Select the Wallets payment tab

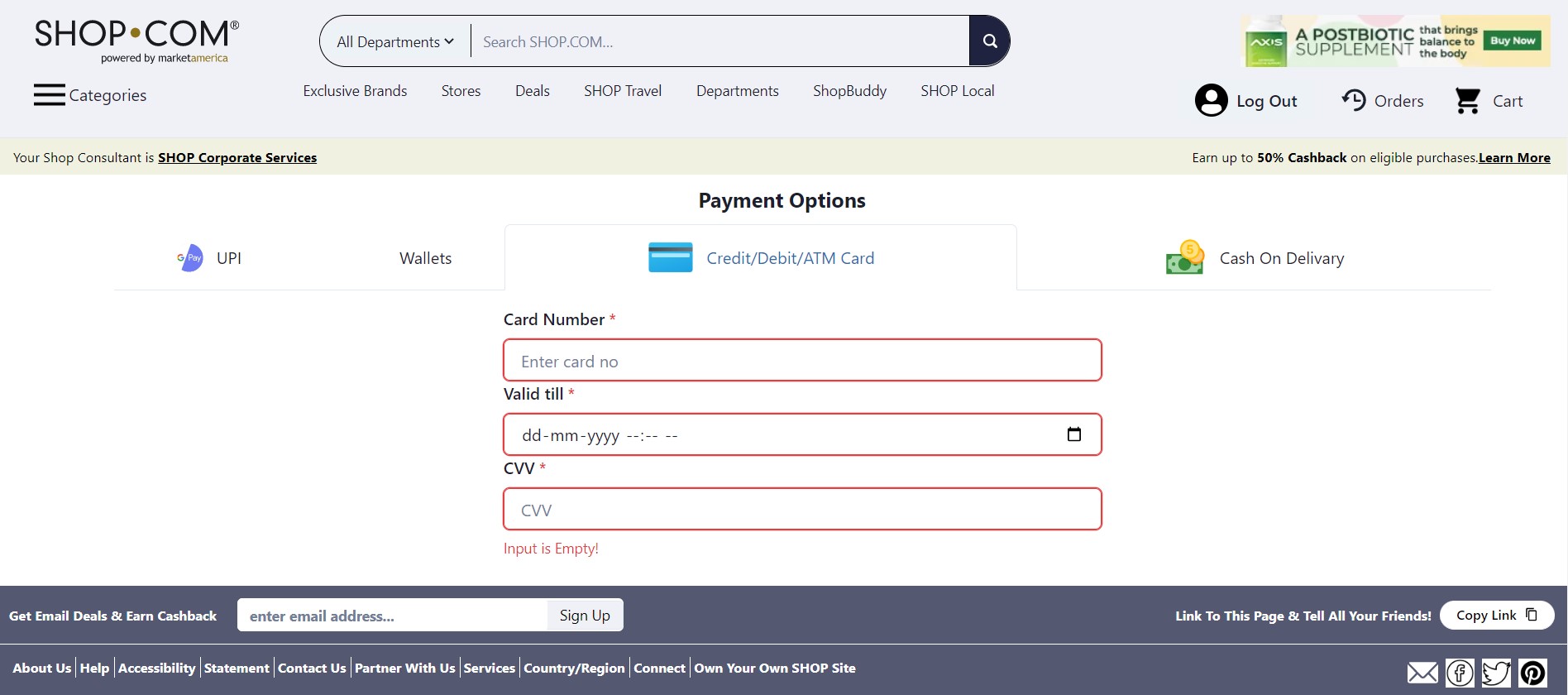click(425, 257)
